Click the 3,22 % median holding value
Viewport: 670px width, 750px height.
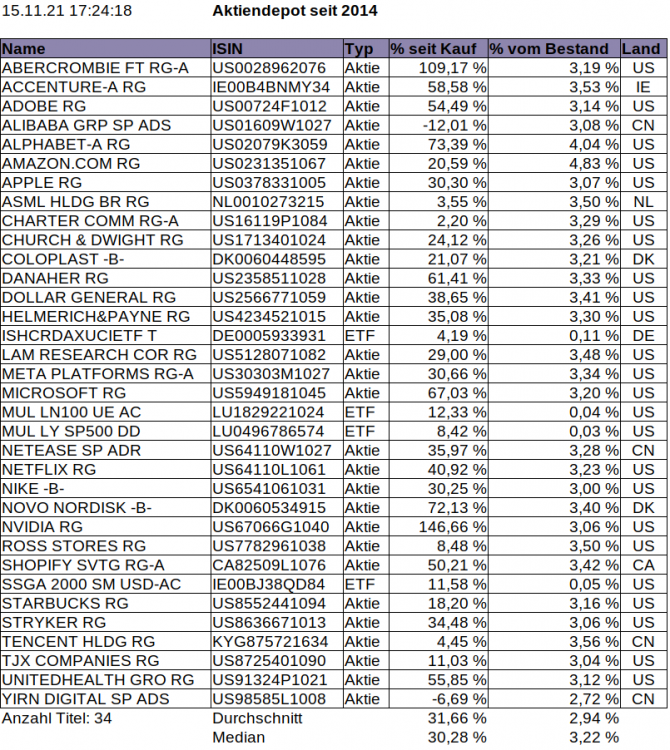(x=593, y=738)
